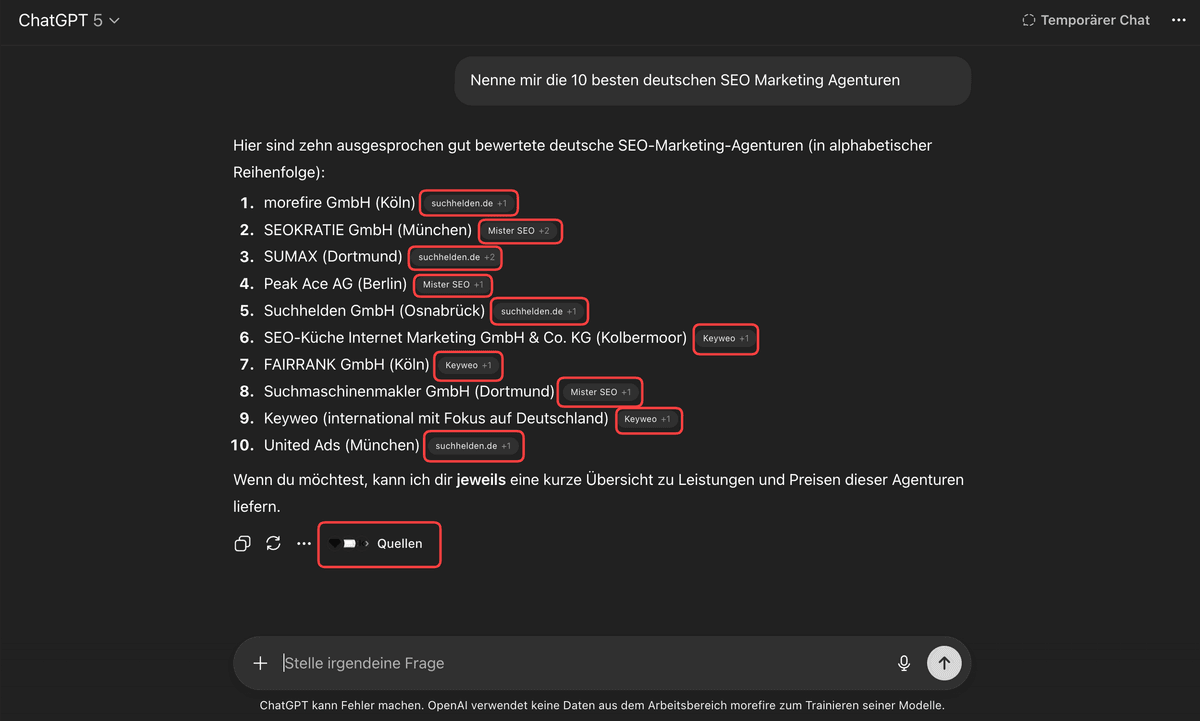Focus the 'Stelle irgendeine Frage' input field

pos(580,663)
